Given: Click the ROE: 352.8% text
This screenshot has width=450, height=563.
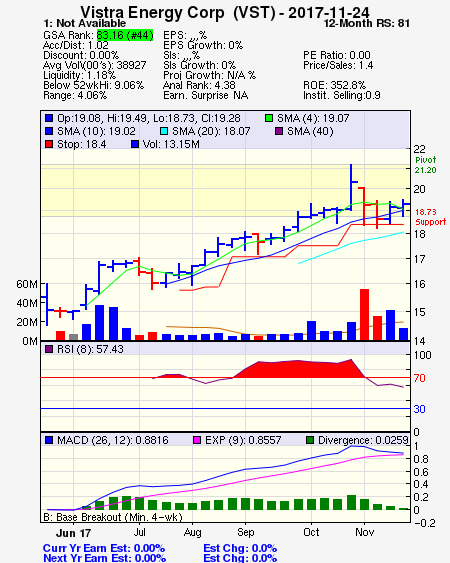Looking at the screenshot, I should [334, 85].
